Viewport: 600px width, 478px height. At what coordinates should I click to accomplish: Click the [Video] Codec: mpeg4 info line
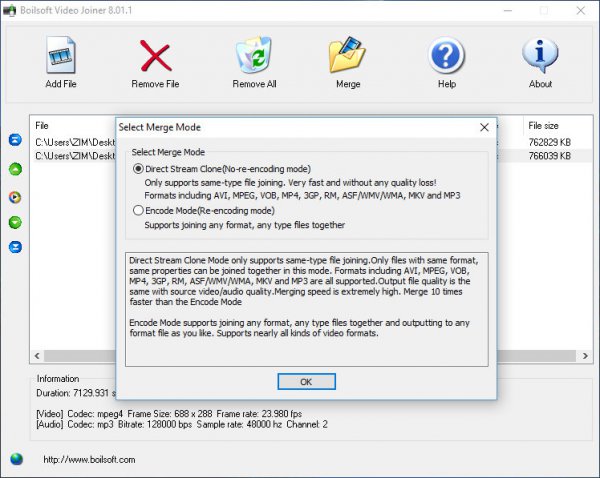coord(169,414)
